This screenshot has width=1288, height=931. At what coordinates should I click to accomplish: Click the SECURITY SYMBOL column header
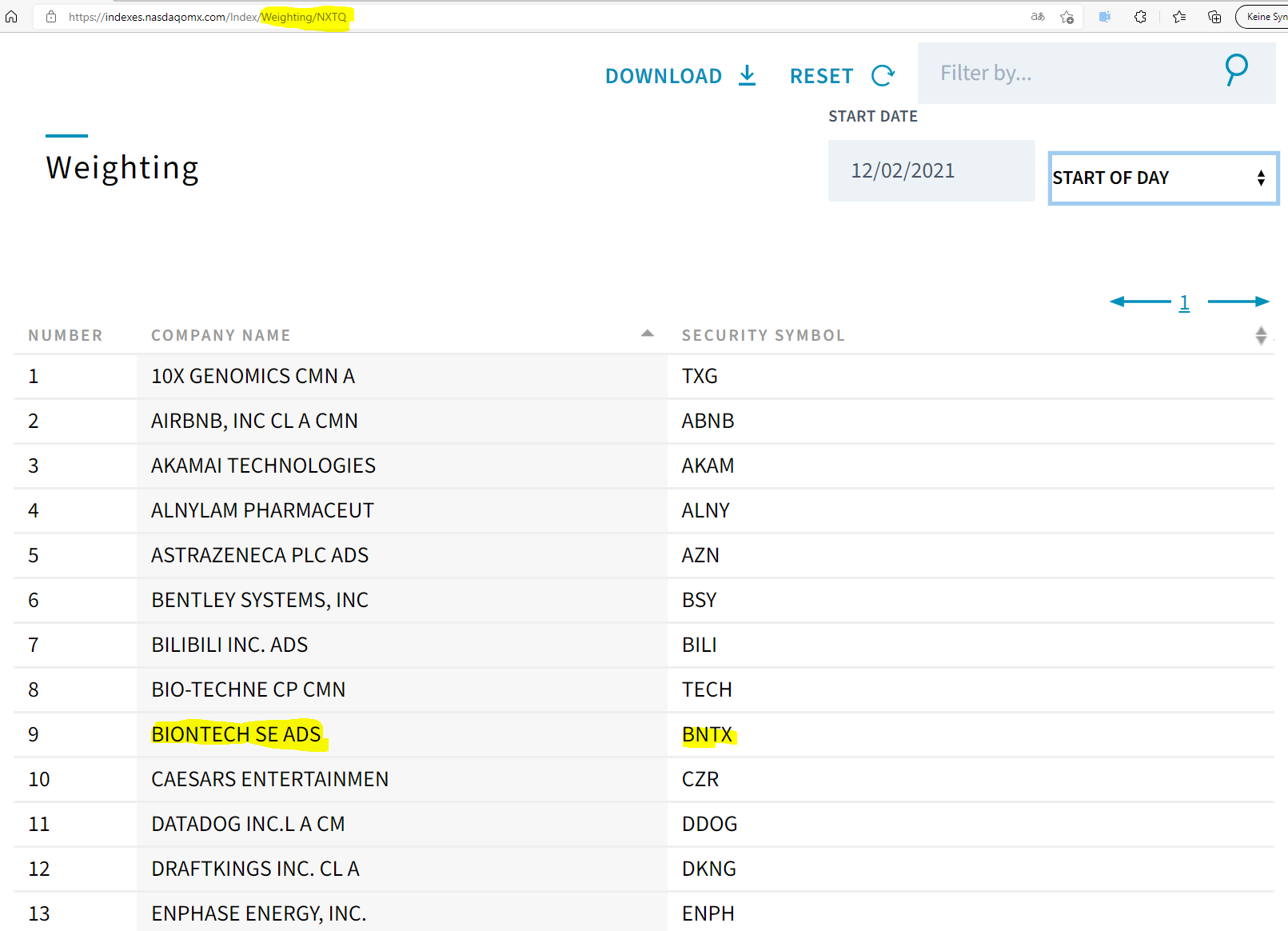[x=764, y=335]
